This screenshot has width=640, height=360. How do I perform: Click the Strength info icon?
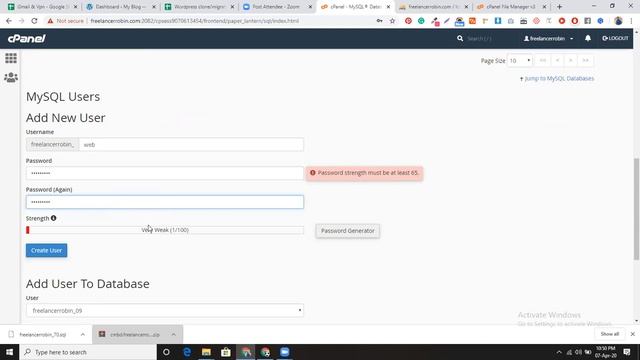tap(53, 218)
